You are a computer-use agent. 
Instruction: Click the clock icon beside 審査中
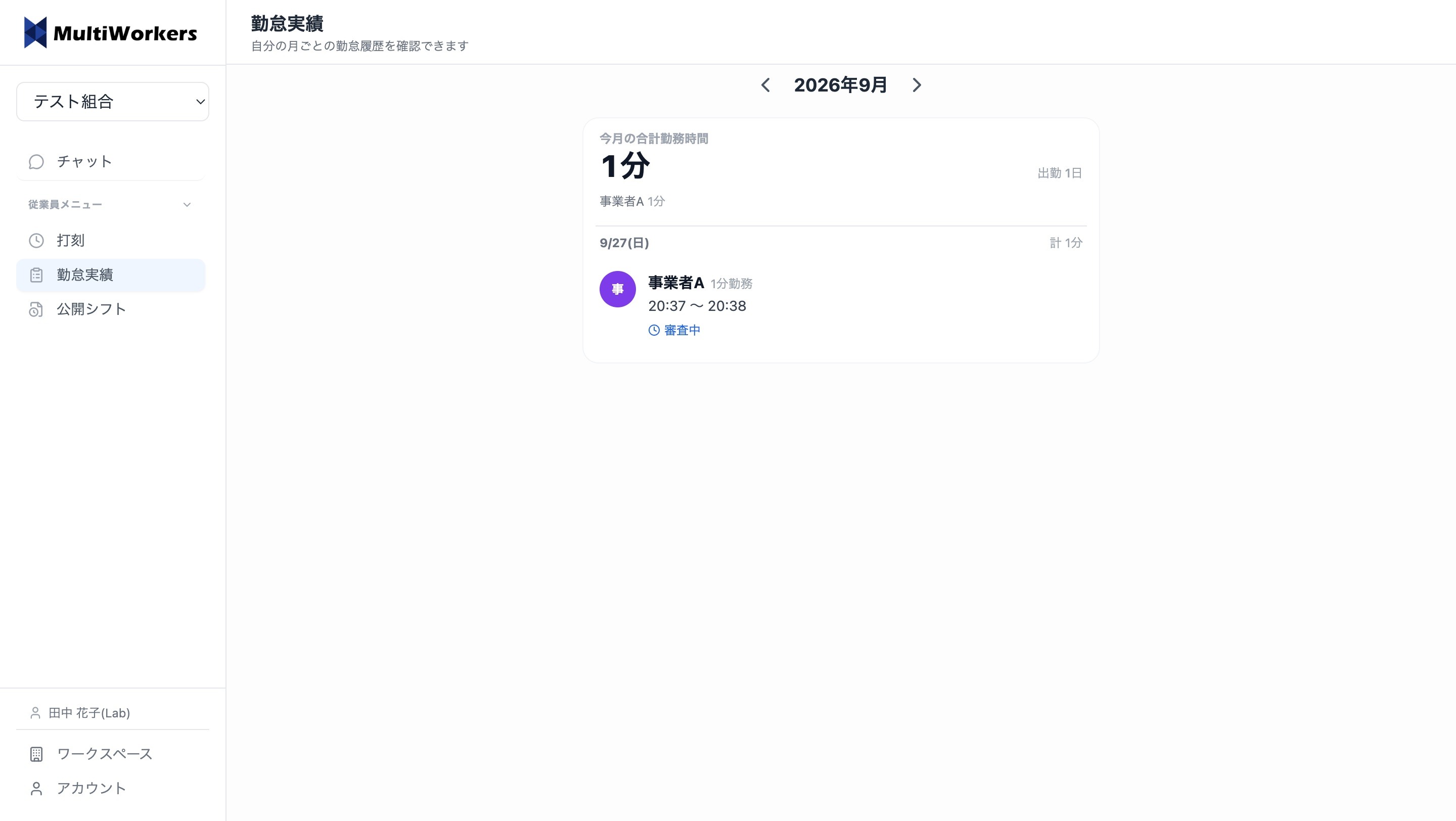[654, 331]
